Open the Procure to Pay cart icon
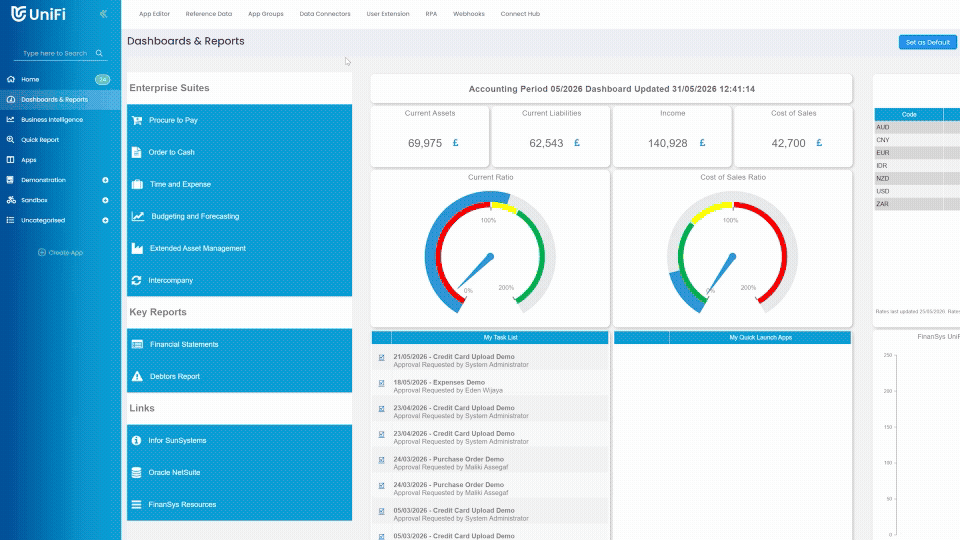960x540 pixels. [x=137, y=120]
